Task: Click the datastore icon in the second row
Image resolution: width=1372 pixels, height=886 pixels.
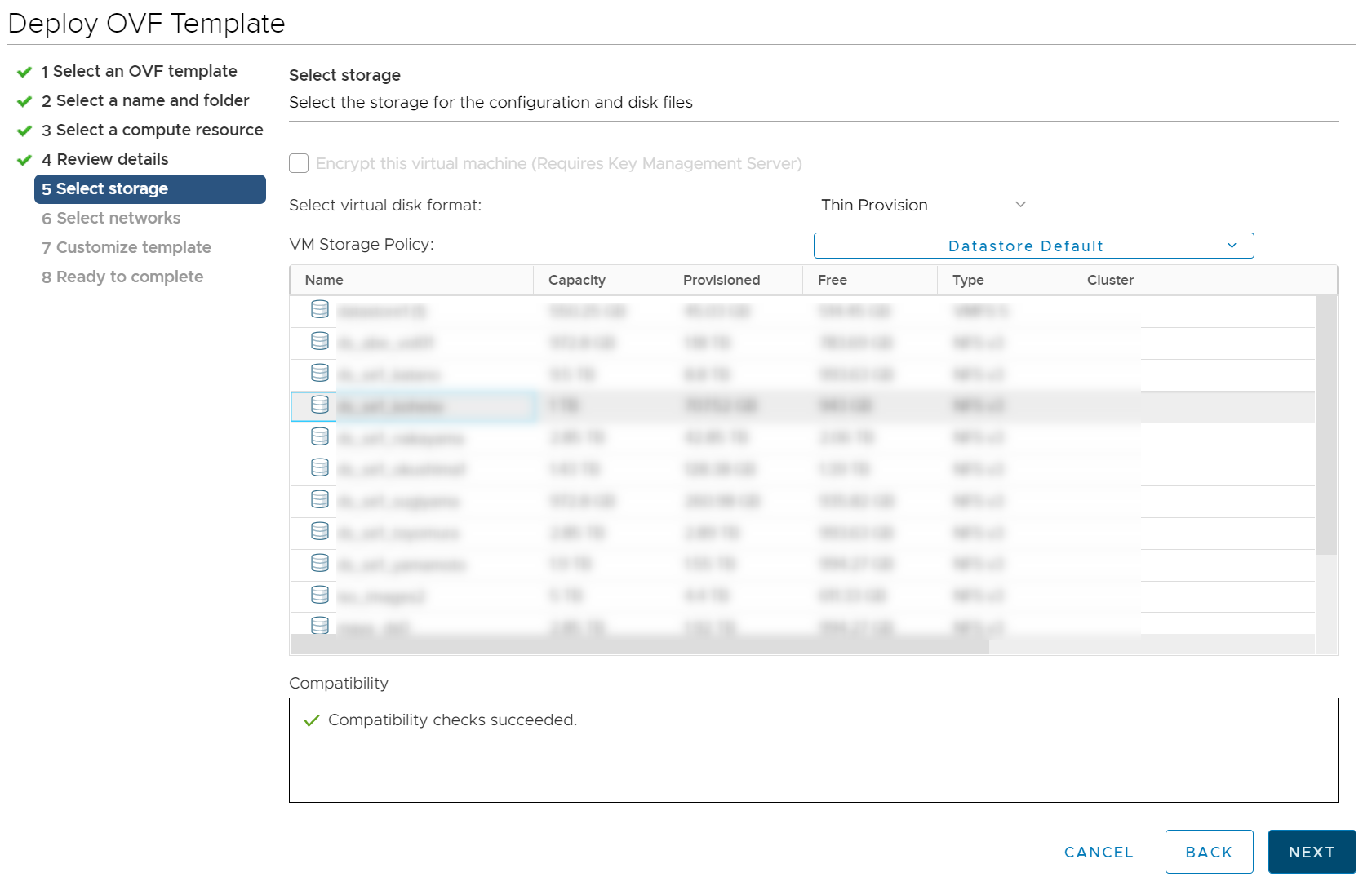Action: pos(318,341)
